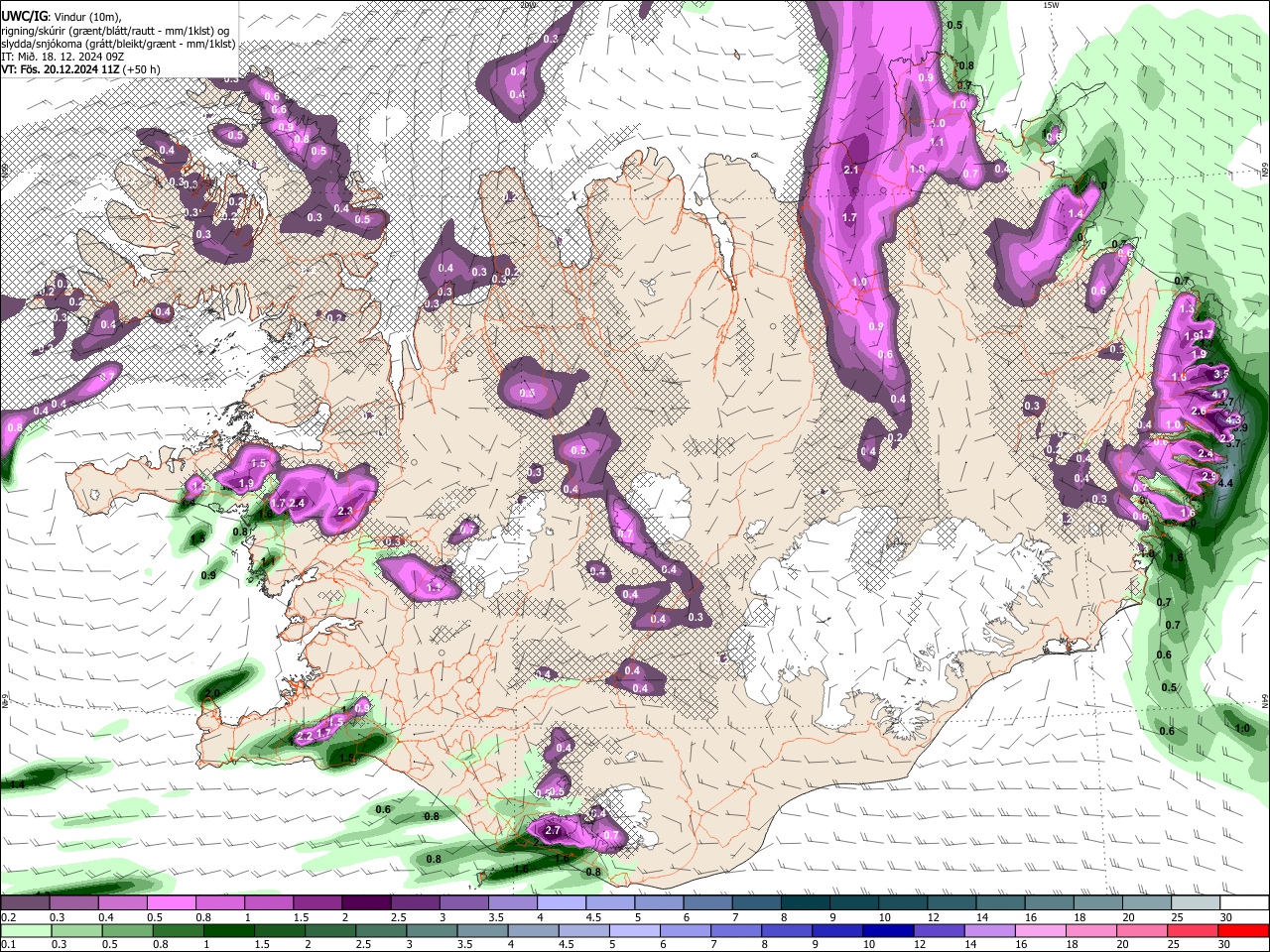Click the 2.1 value in the northern snow band
The image size is (1270, 952).
click(850, 171)
